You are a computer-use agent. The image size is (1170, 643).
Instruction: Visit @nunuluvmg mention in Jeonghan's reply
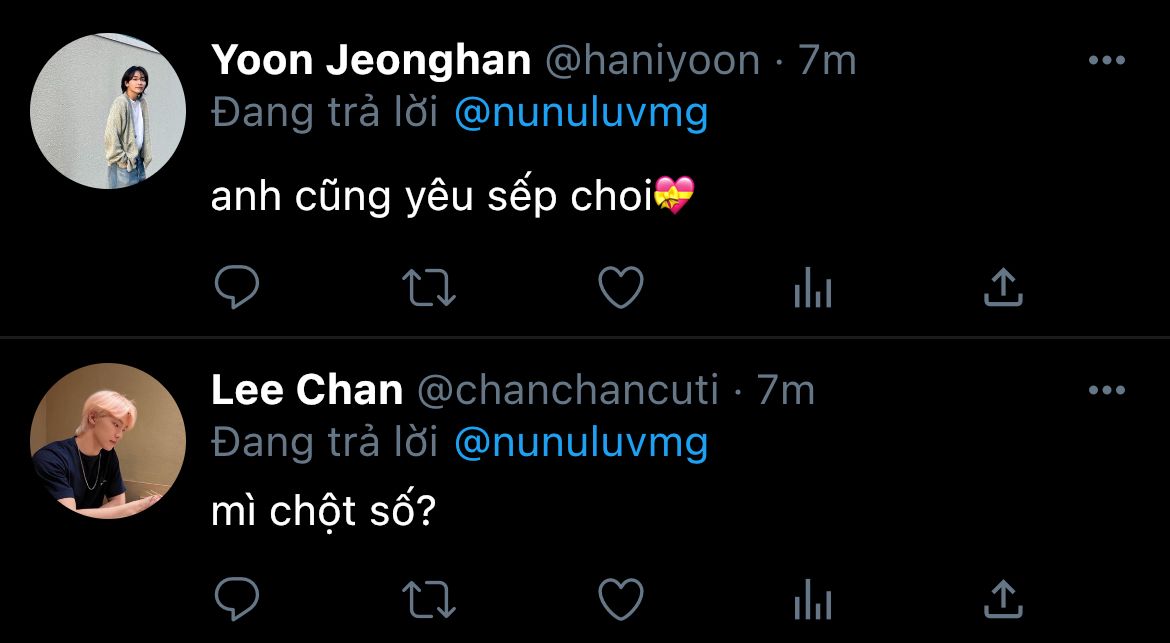tap(581, 114)
